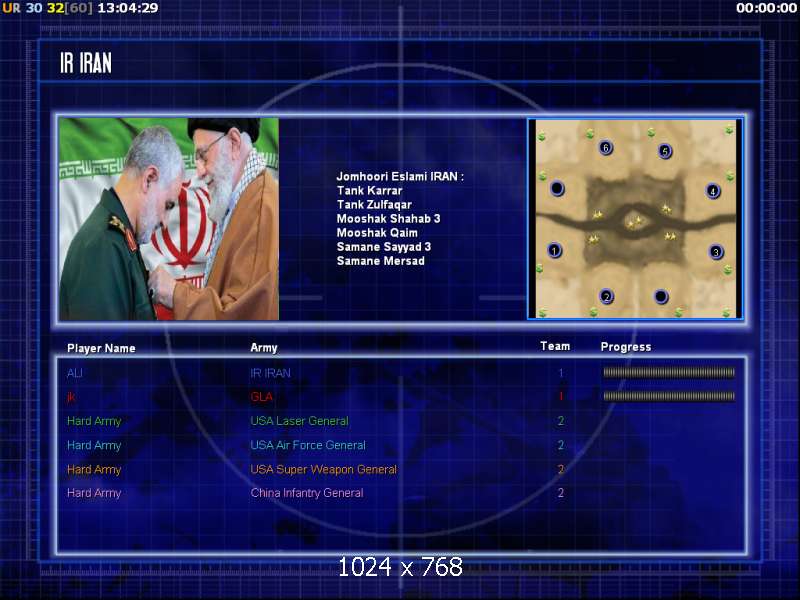Click the Army column header

[264, 348]
